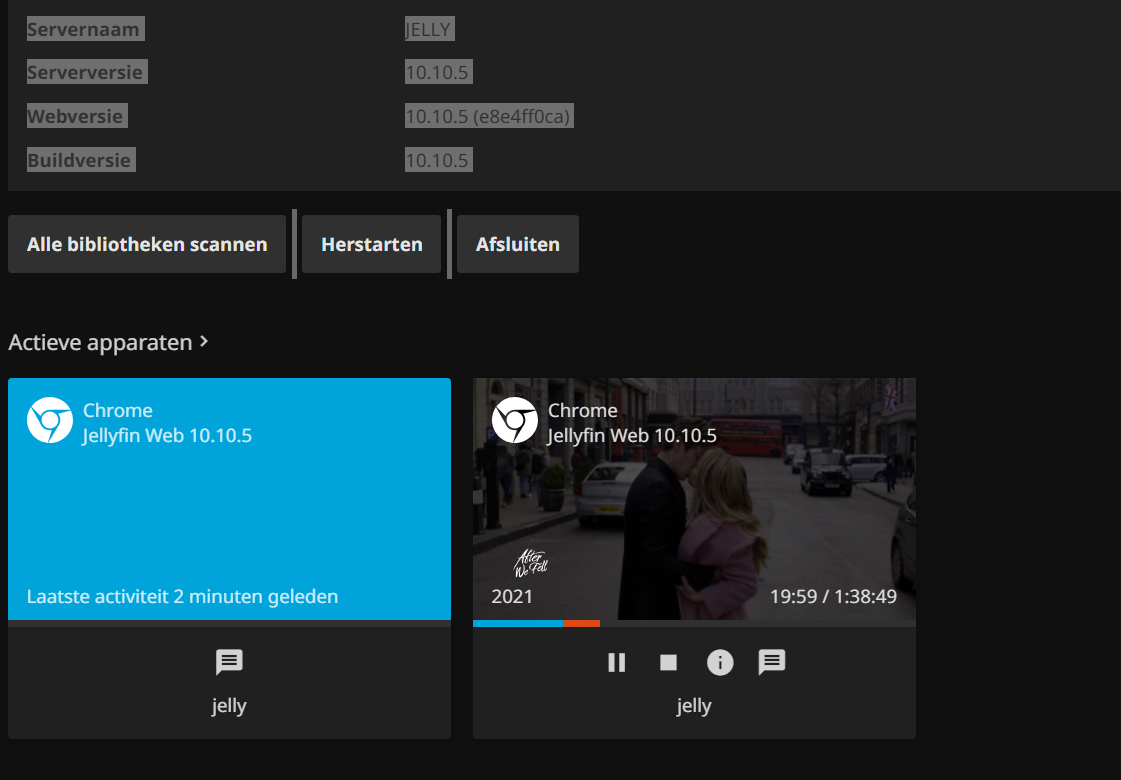The image size is (1121, 780).
Task: Click the Webversie value 10.10.5 (e8e4ff0ca)
Action: click(488, 117)
